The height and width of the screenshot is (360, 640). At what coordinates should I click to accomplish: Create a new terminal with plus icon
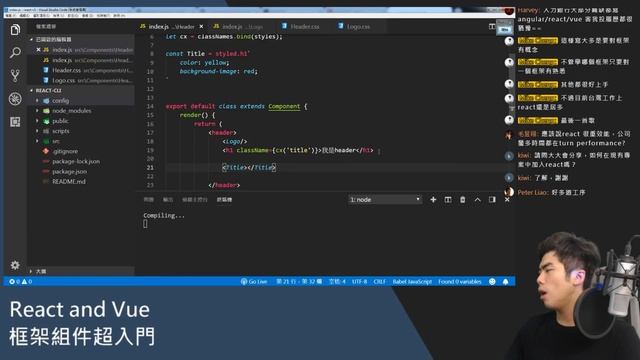(x=433, y=200)
